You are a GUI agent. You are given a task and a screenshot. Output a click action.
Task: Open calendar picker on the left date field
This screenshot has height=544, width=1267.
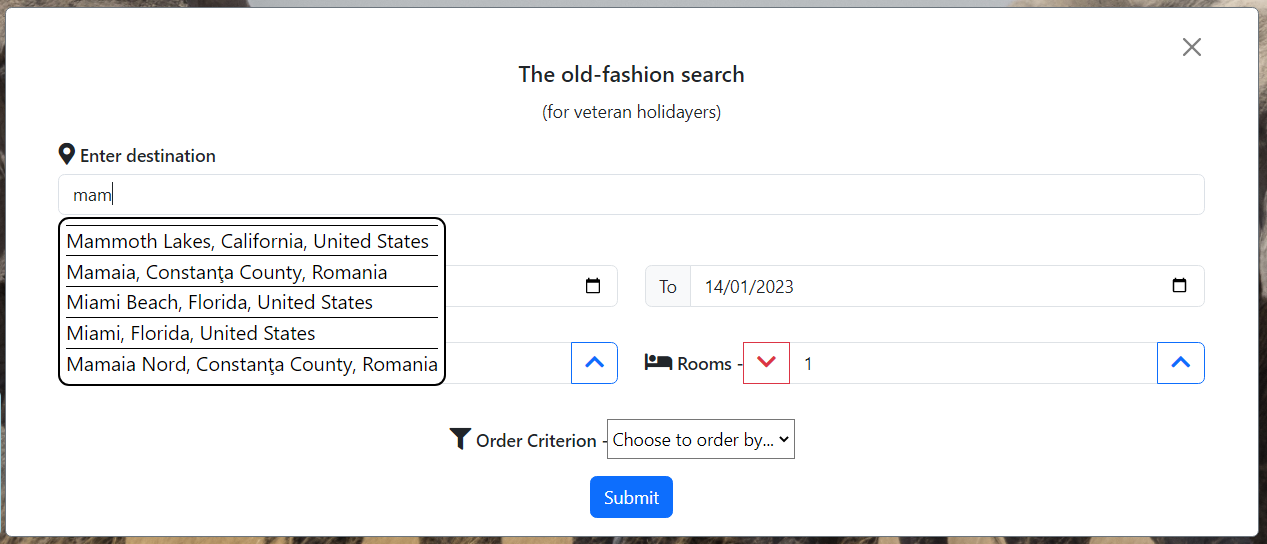[x=593, y=286]
